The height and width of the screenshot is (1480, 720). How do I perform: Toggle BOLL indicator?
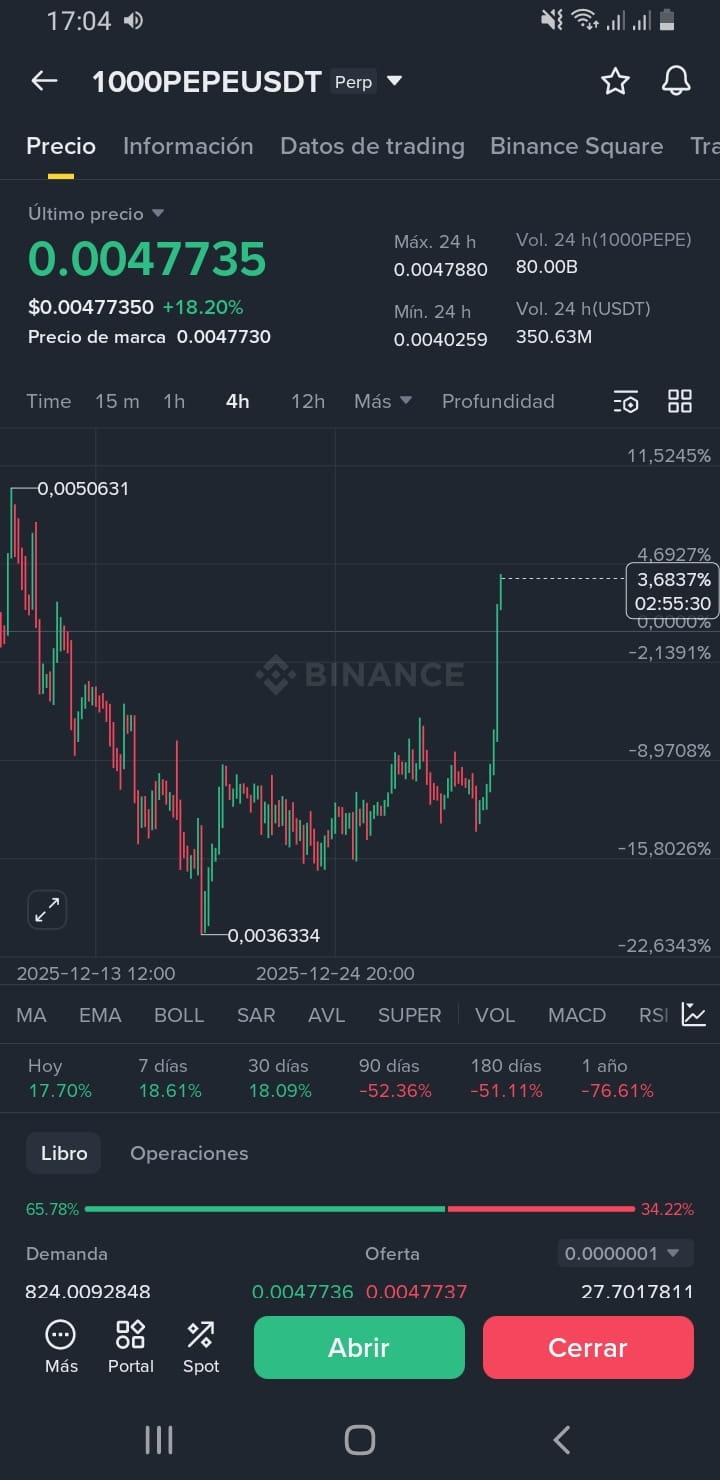click(179, 1015)
